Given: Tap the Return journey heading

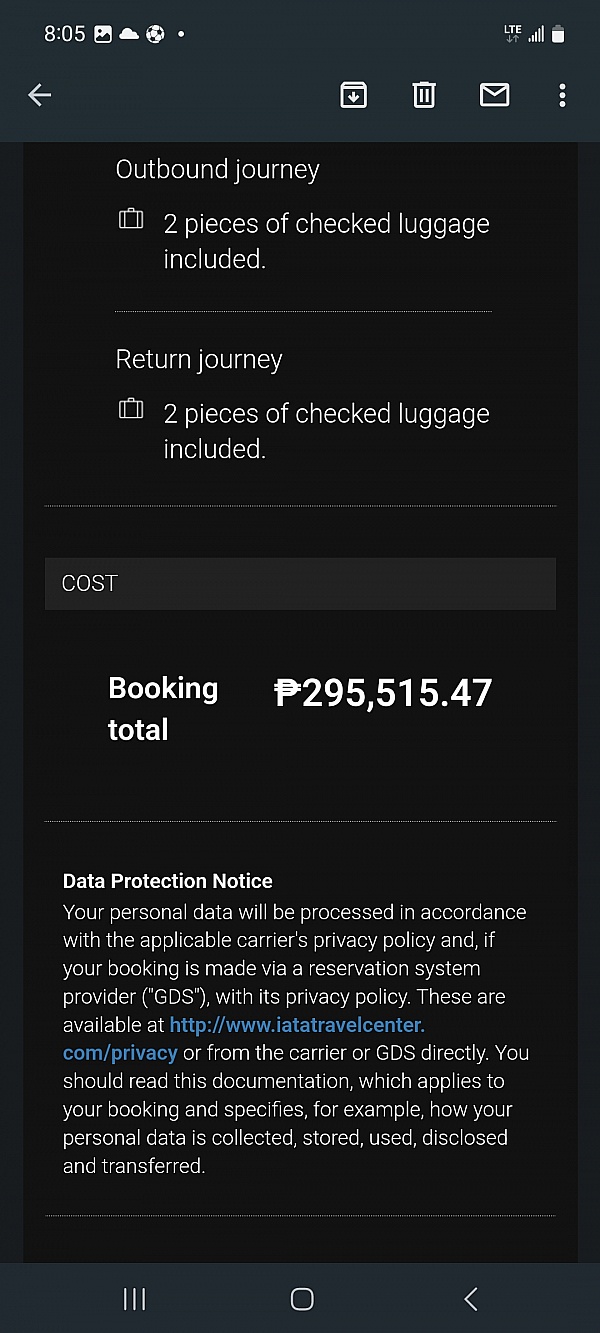Looking at the screenshot, I should pyautogui.click(x=199, y=359).
